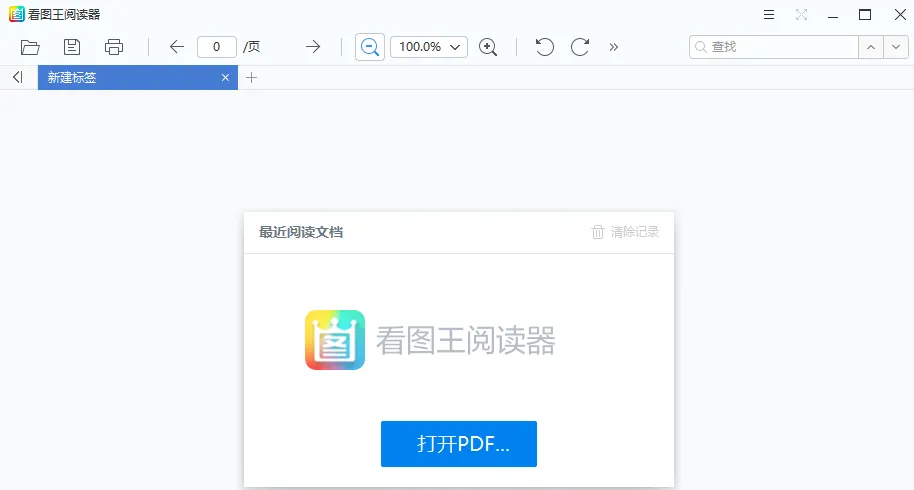This screenshot has width=914, height=490.
Task: Maximize the 看图王阅读器 window
Action: tap(865, 15)
